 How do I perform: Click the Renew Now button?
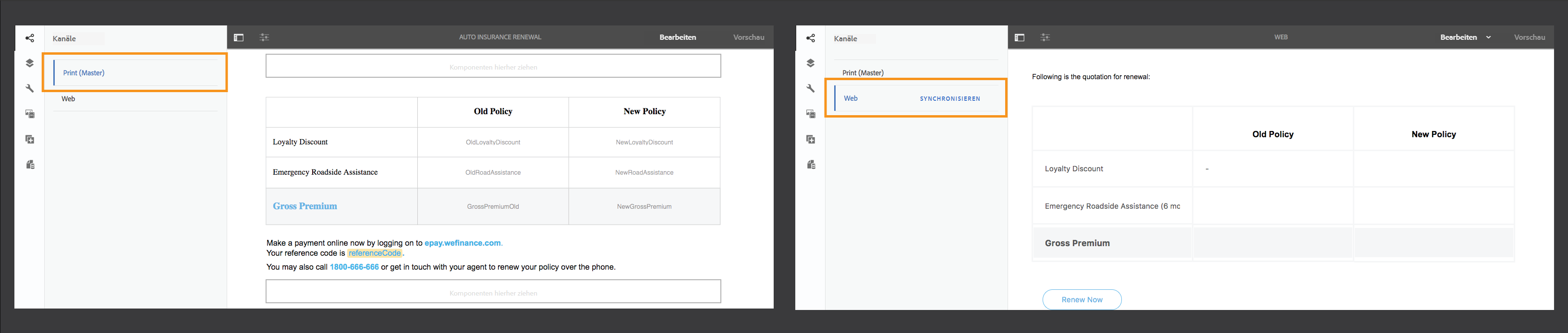pyautogui.click(x=1082, y=299)
